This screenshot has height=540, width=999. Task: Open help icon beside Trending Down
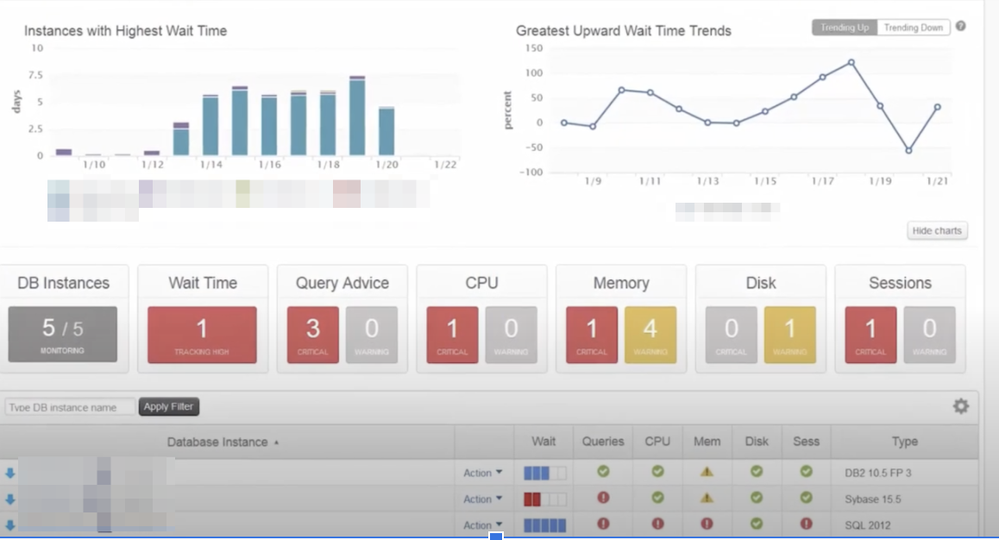(961, 26)
